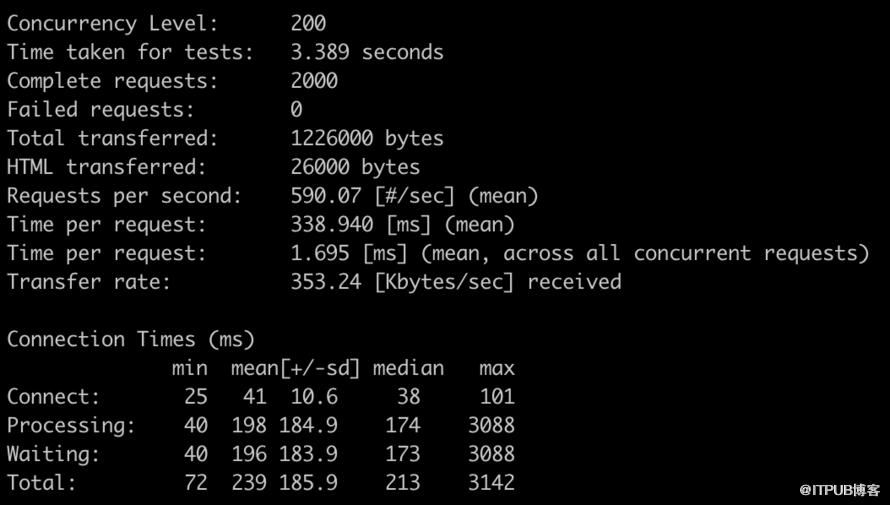Click the HTML transferred 26000 bytes value
This screenshot has height=505, width=890.
(x=355, y=167)
